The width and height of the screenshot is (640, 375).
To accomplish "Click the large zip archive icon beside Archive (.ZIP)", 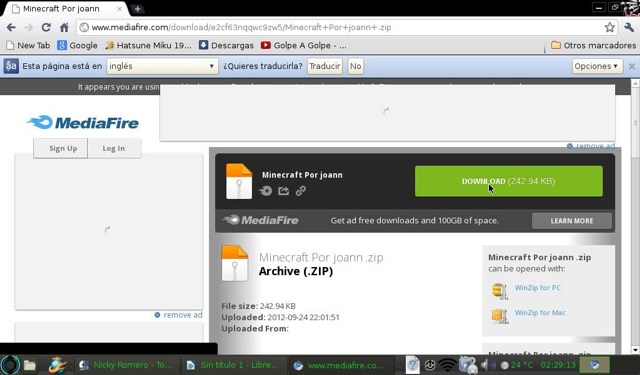I will pyautogui.click(x=235, y=263).
